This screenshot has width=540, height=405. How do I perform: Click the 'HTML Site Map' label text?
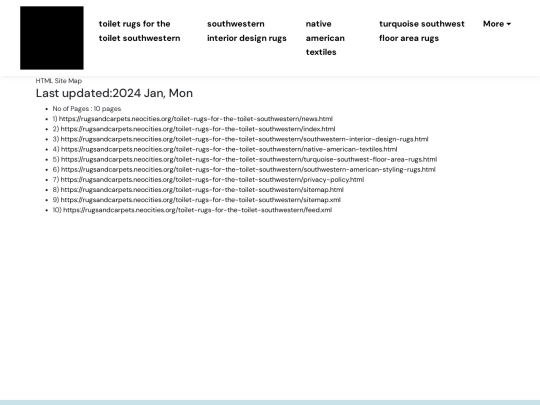point(59,81)
